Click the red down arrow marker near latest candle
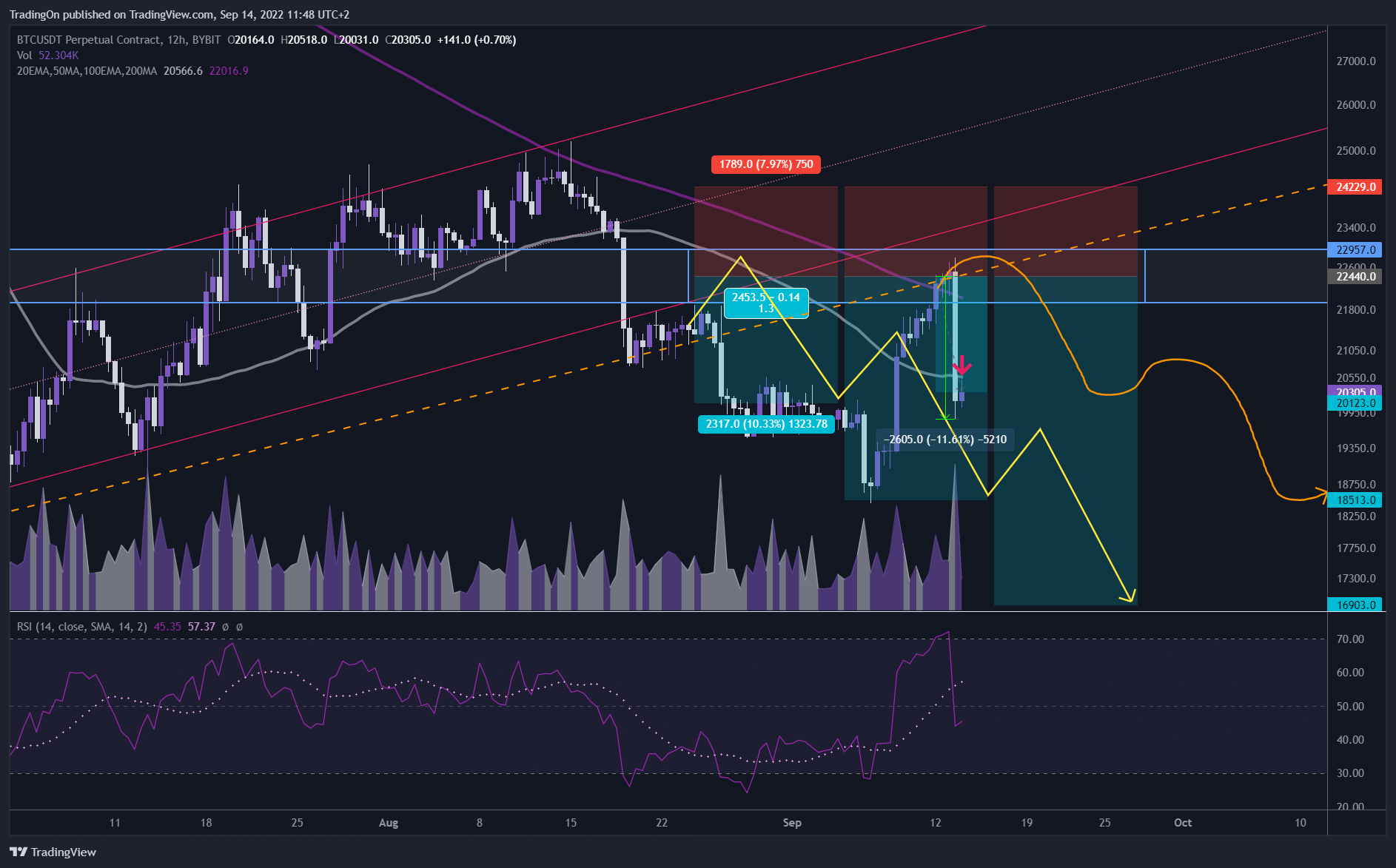This screenshot has width=1396, height=868. coord(961,365)
